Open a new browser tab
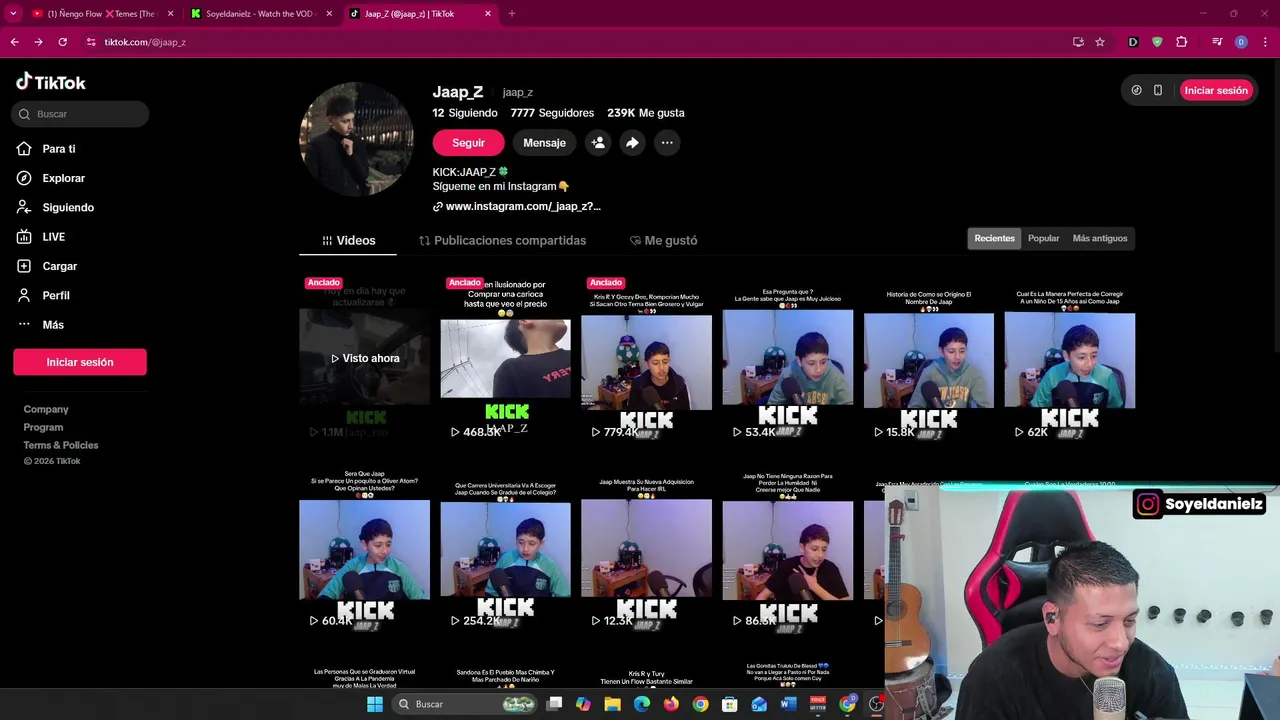 coord(511,14)
